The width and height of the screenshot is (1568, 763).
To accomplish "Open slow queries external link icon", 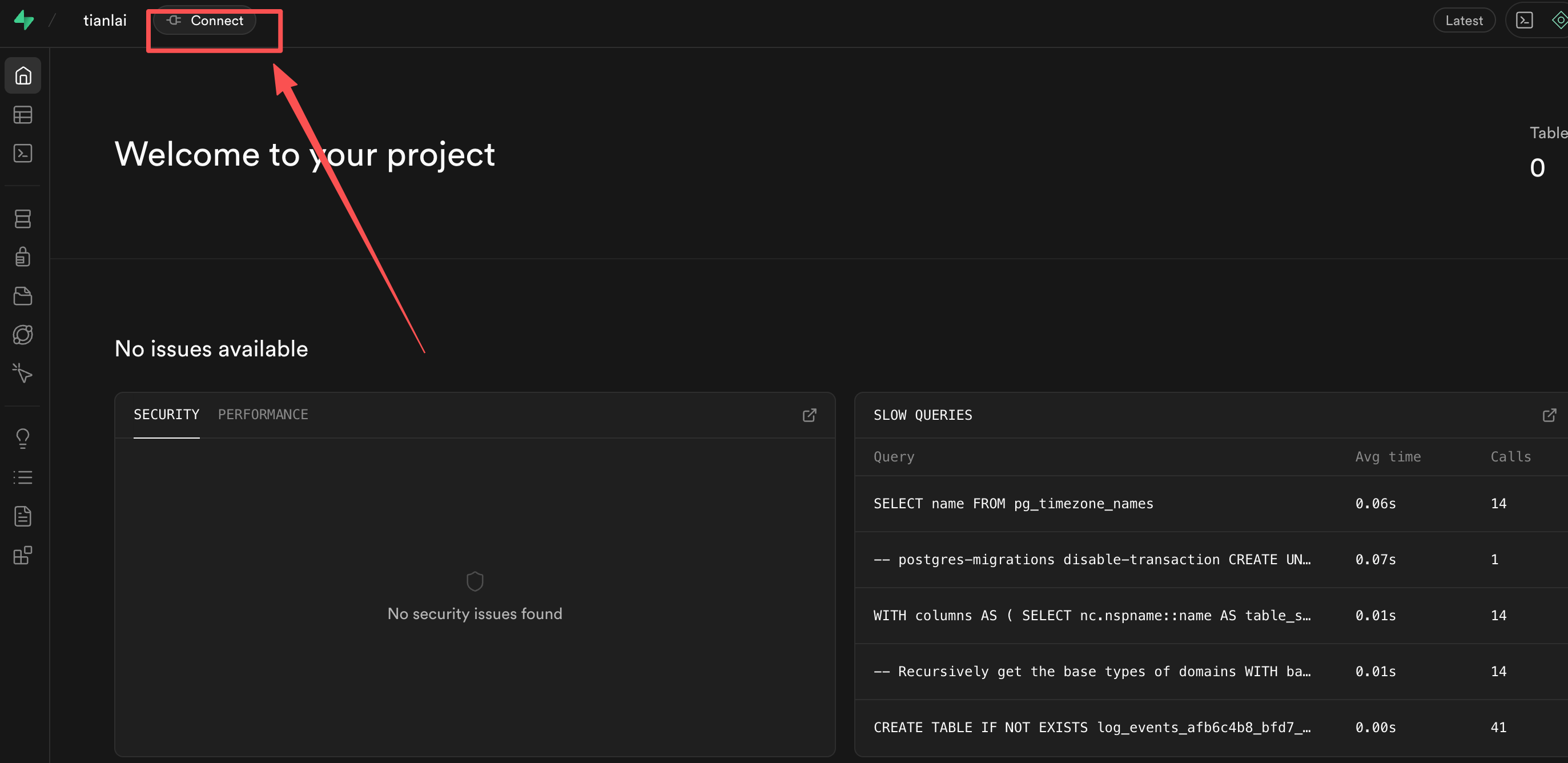I will pyautogui.click(x=1549, y=415).
